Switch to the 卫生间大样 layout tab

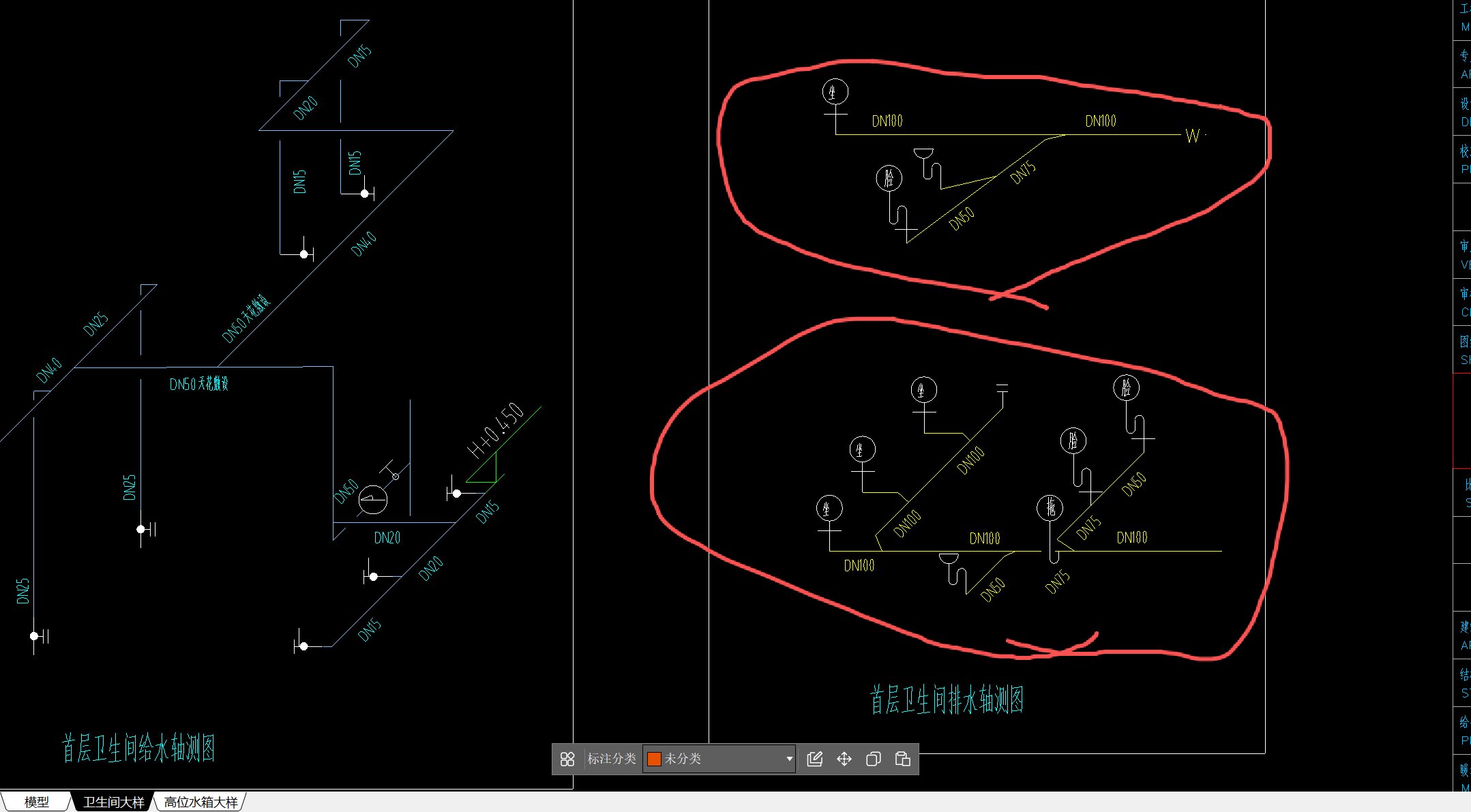[x=113, y=802]
